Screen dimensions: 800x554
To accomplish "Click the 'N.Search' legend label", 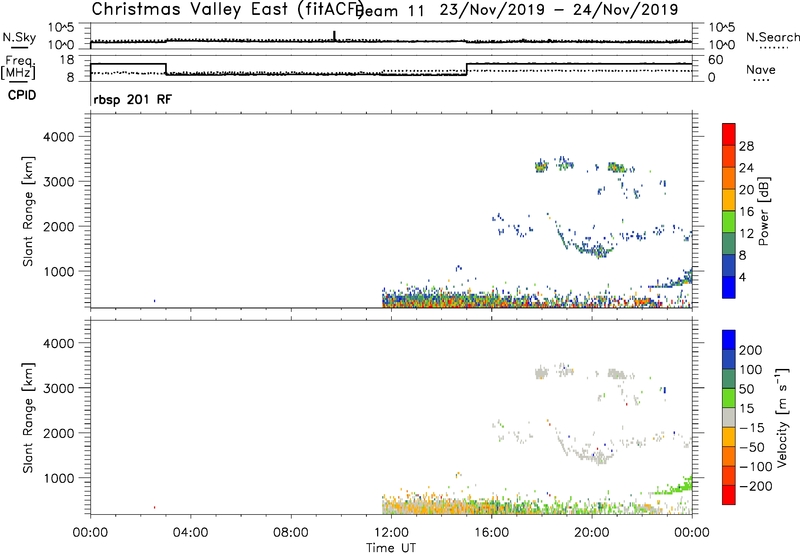I will click(x=772, y=37).
